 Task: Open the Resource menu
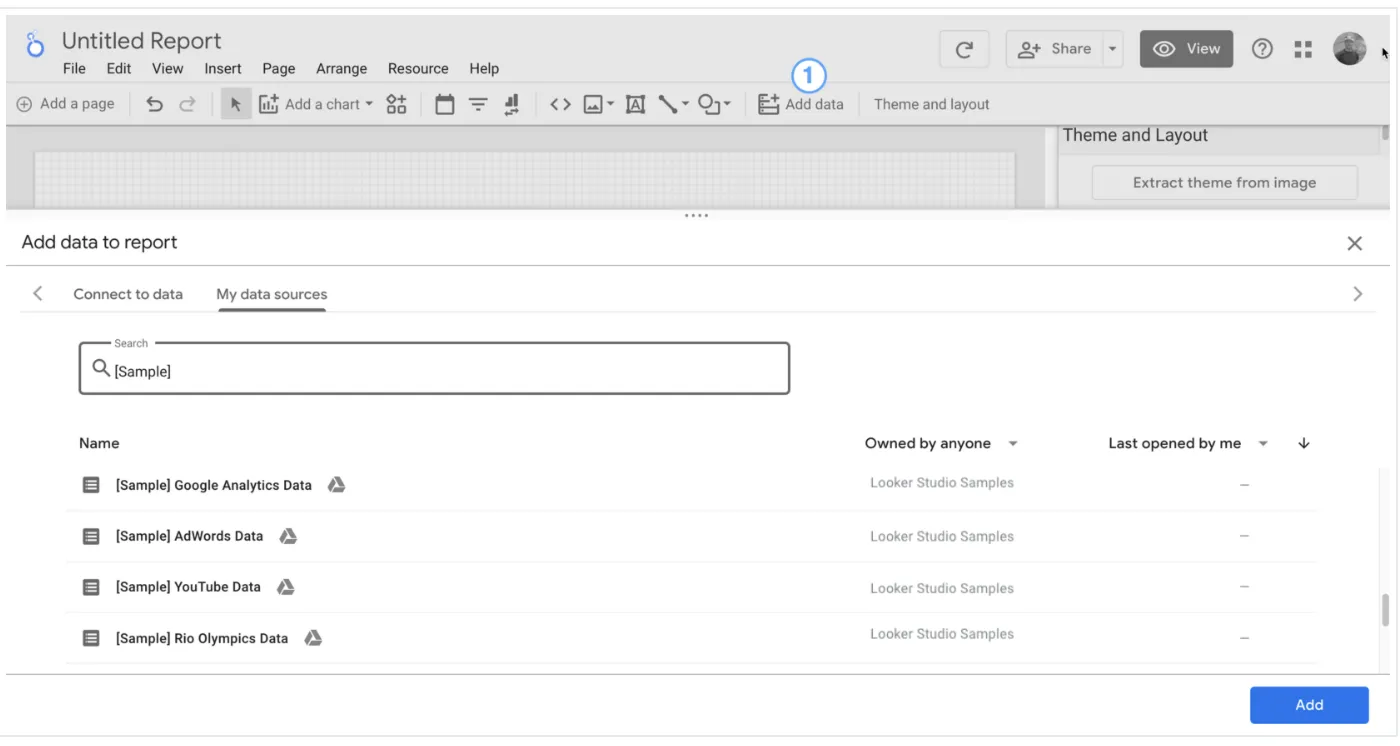coord(418,69)
